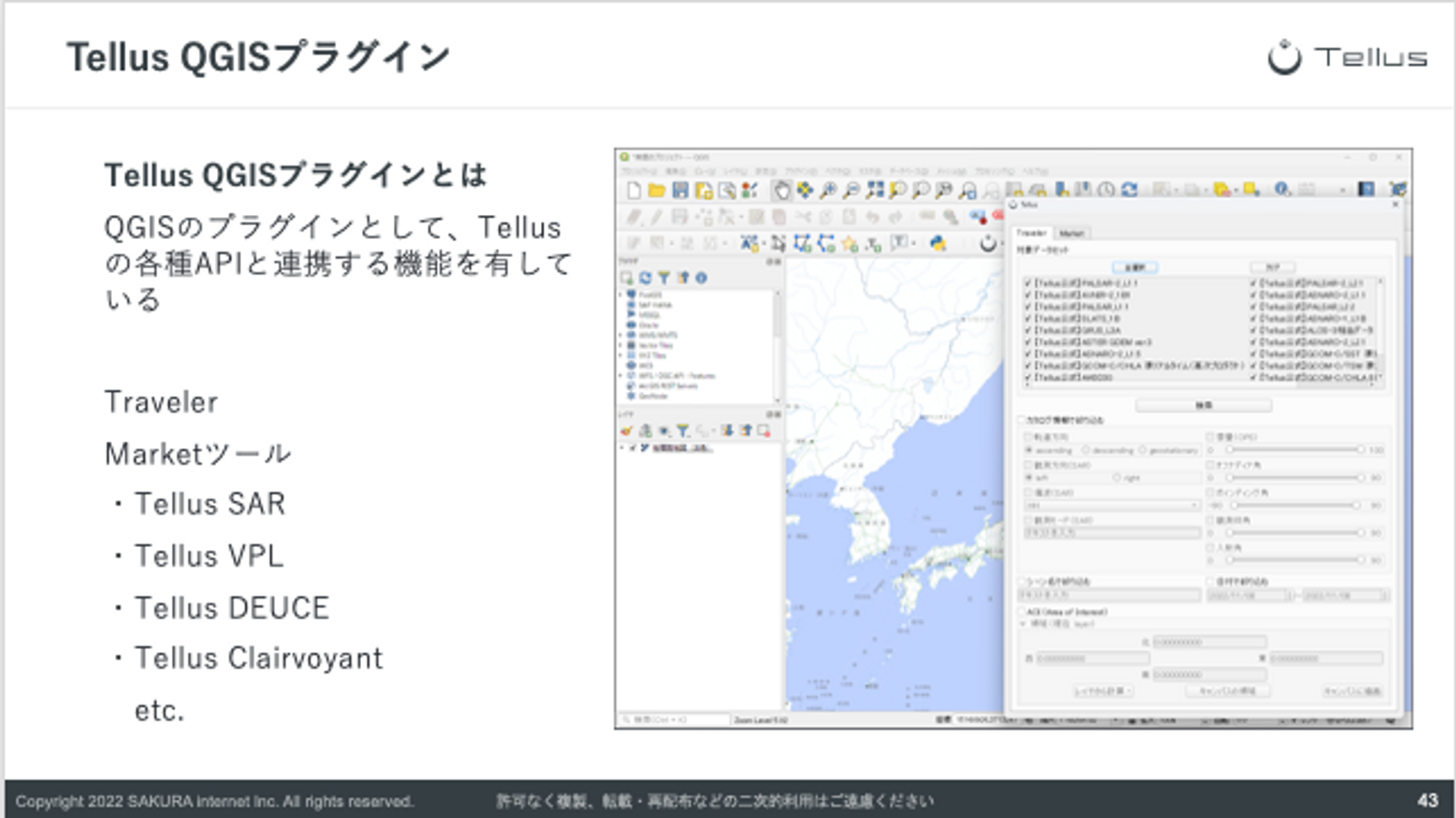
Task: Click the キャンバスの領域 button
Action: point(1228,691)
